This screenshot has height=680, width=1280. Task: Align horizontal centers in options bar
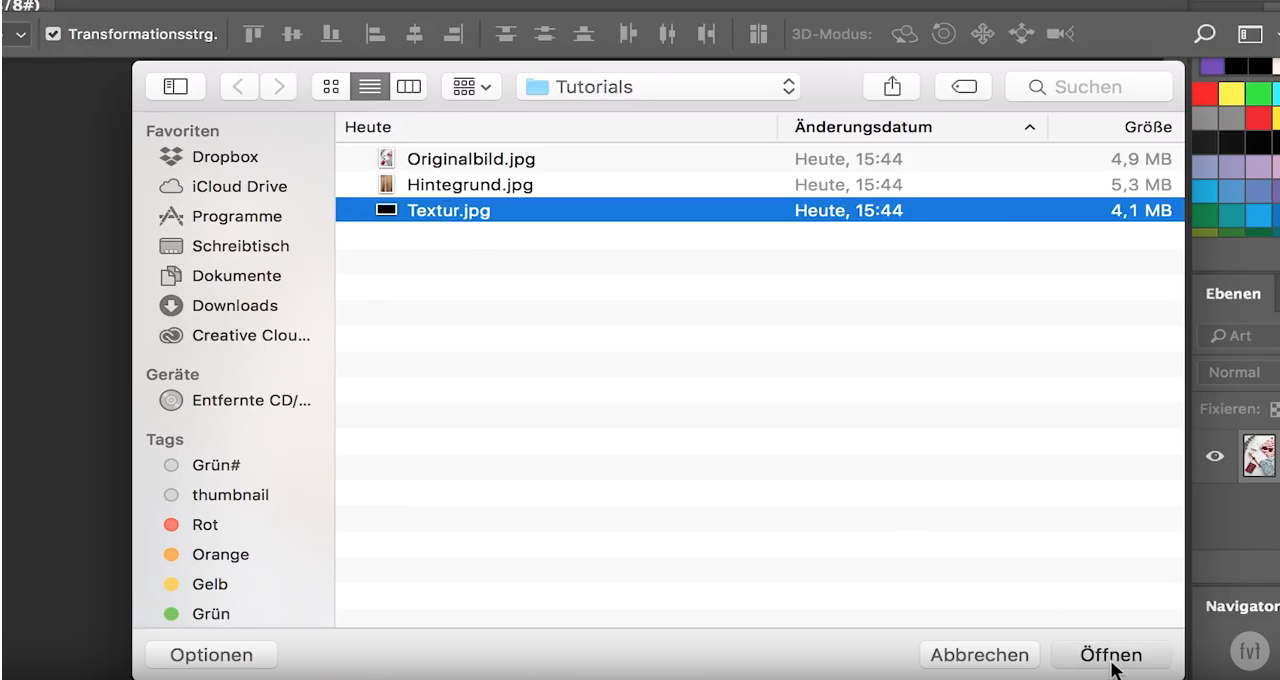(x=414, y=34)
